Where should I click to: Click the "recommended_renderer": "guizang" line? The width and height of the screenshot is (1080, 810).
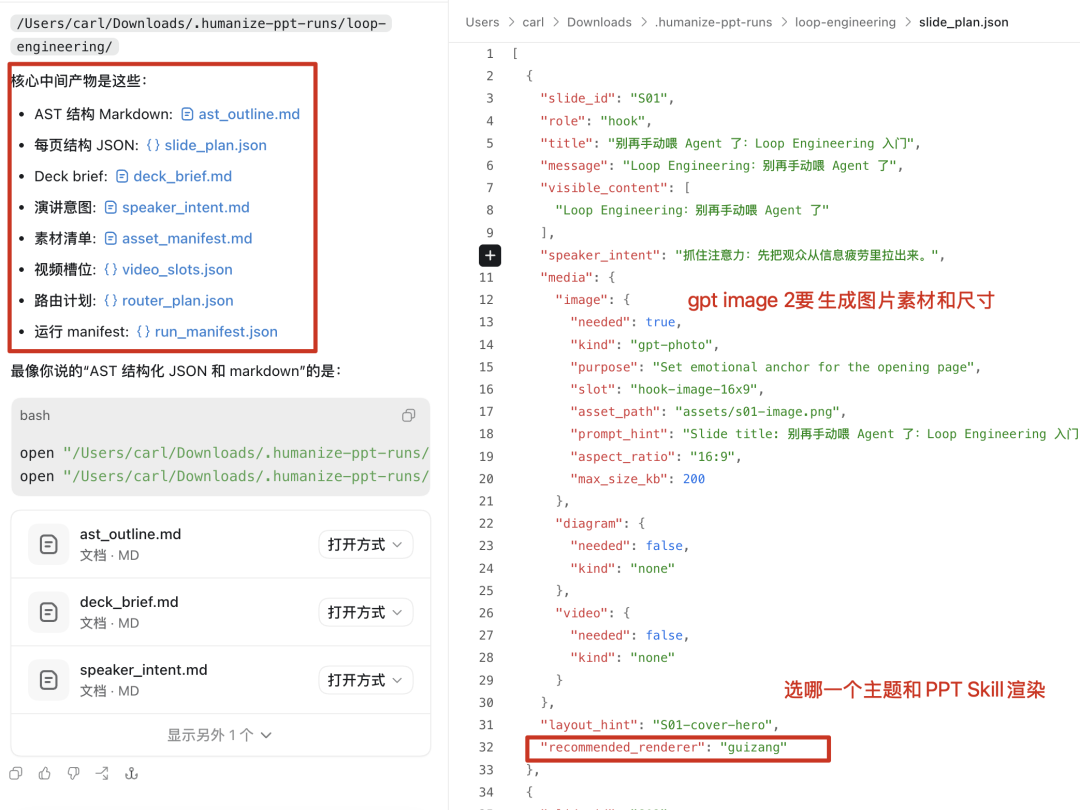664,747
